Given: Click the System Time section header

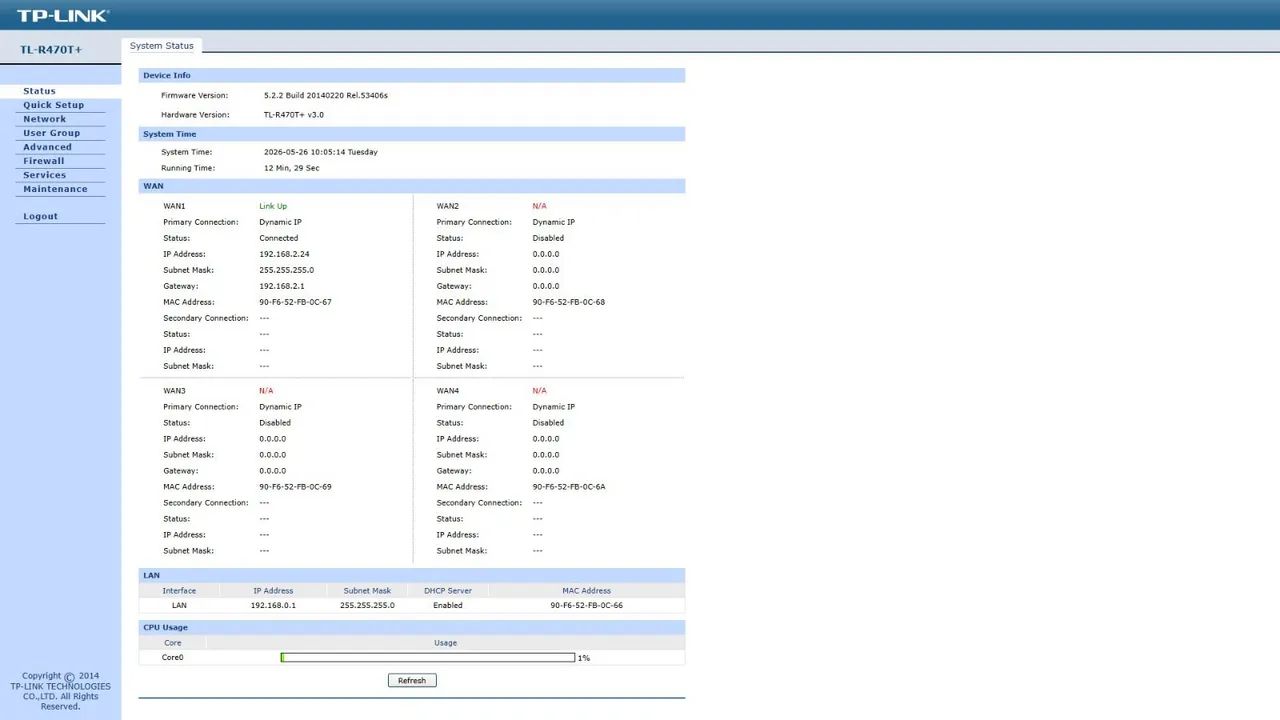Looking at the screenshot, I should (412, 134).
